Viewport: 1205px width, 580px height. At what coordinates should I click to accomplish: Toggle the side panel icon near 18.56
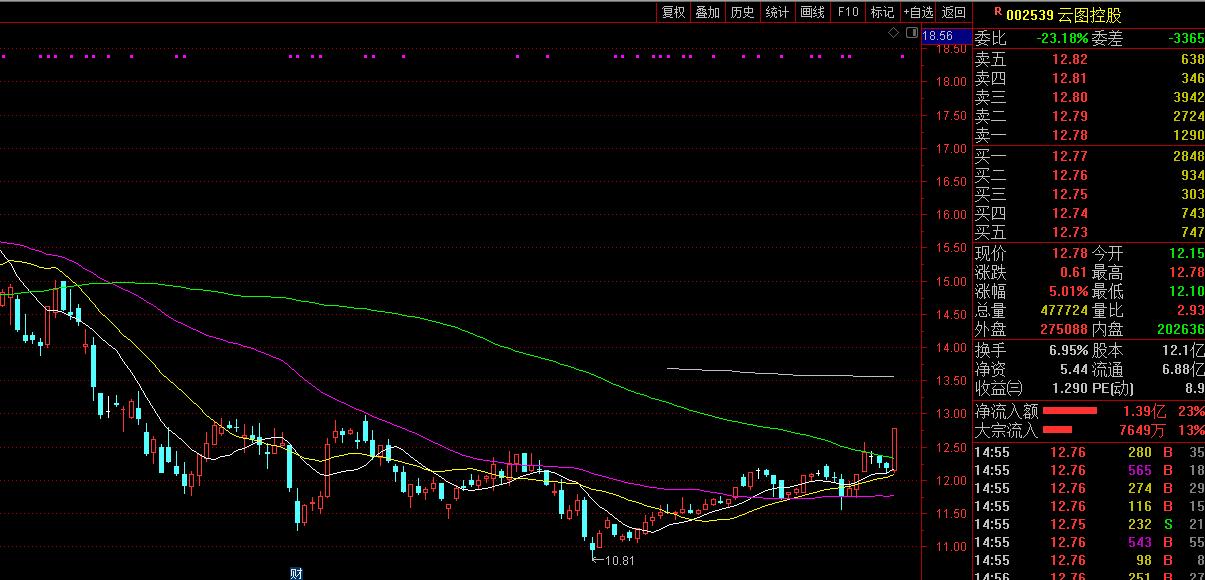pos(910,33)
